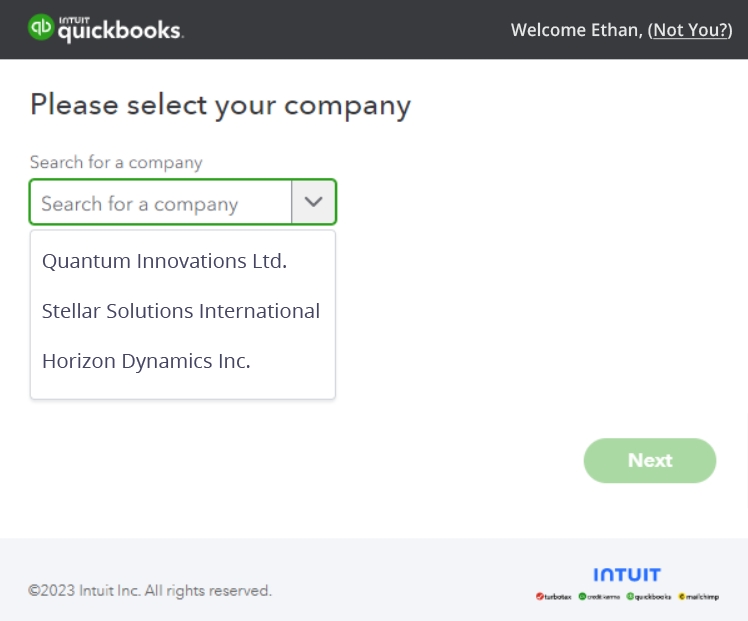748x621 pixels.
Task: Click the blue Intuit logo in footer
Action: (627, 575)
